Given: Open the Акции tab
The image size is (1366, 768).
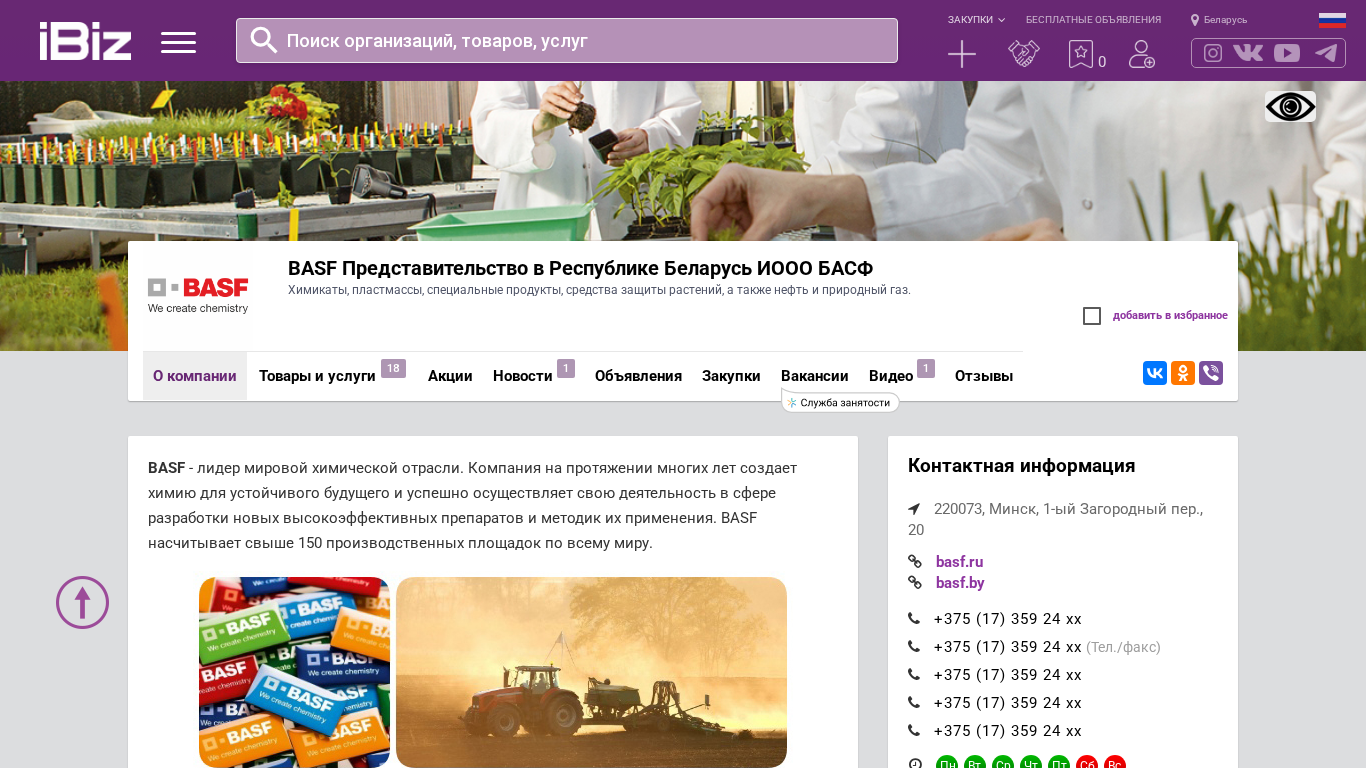Looking at the screenshot, I should [450, 376].
